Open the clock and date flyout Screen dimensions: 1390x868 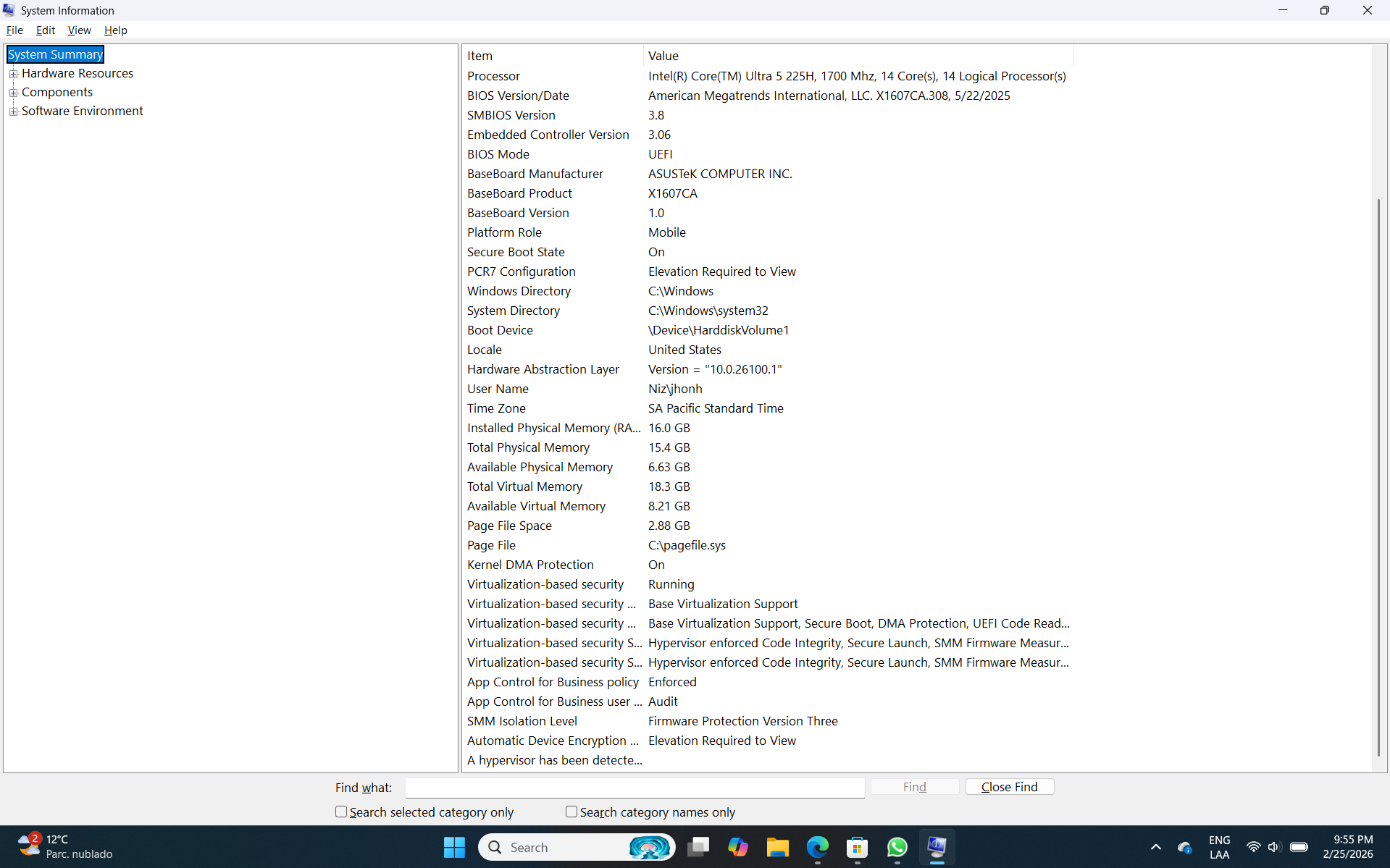pyautogui.click(x=1348, y=847)
